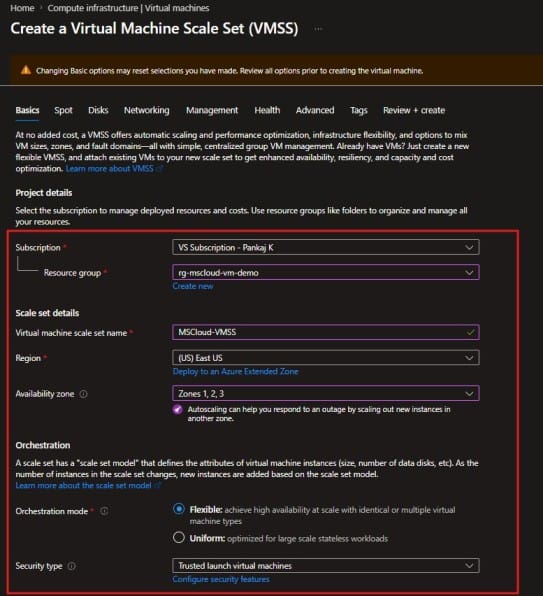
Task: Switch to the Basics tab
Action: (x=27, y=110)
